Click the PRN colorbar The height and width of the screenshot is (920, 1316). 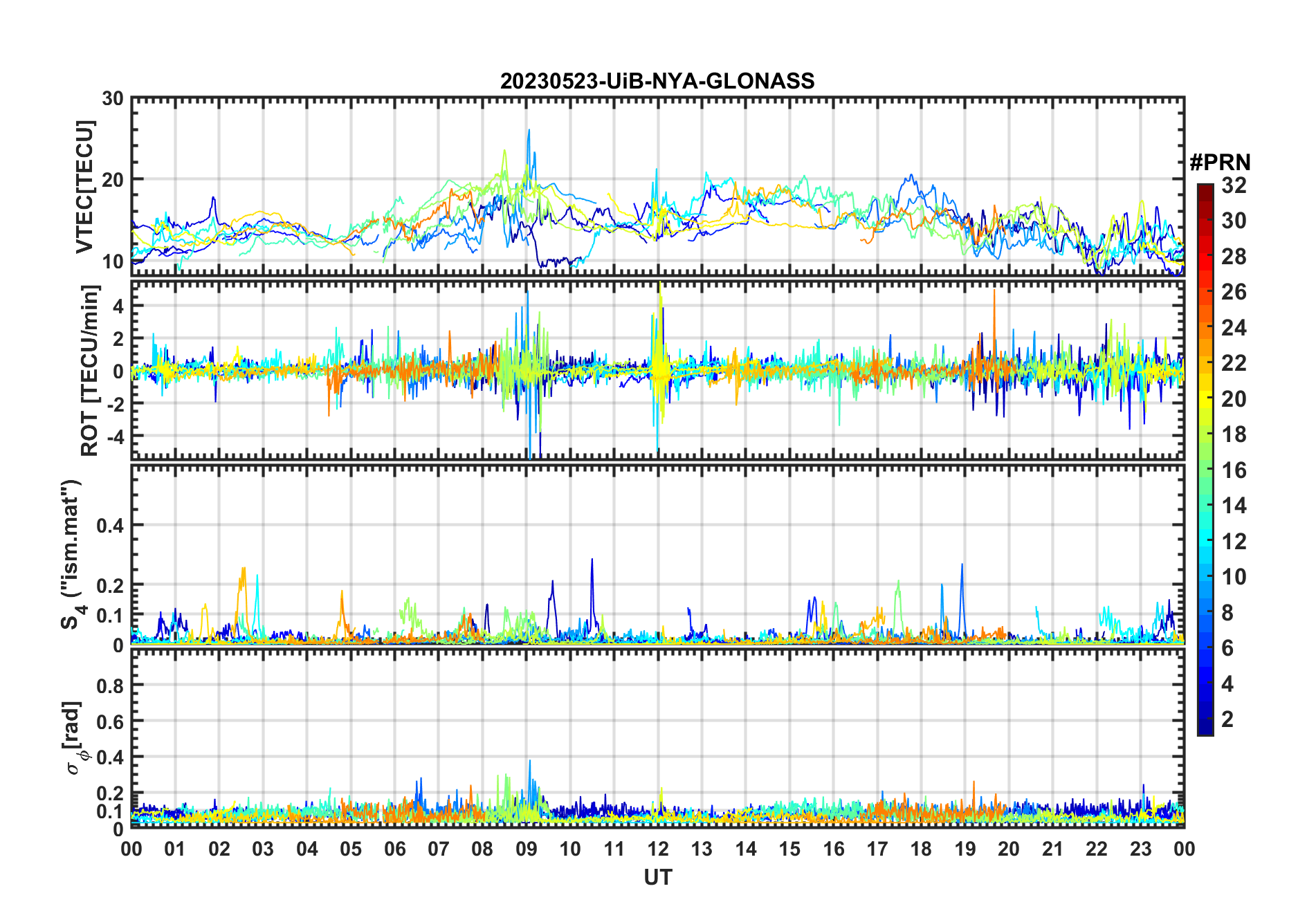pos(1205,459)
